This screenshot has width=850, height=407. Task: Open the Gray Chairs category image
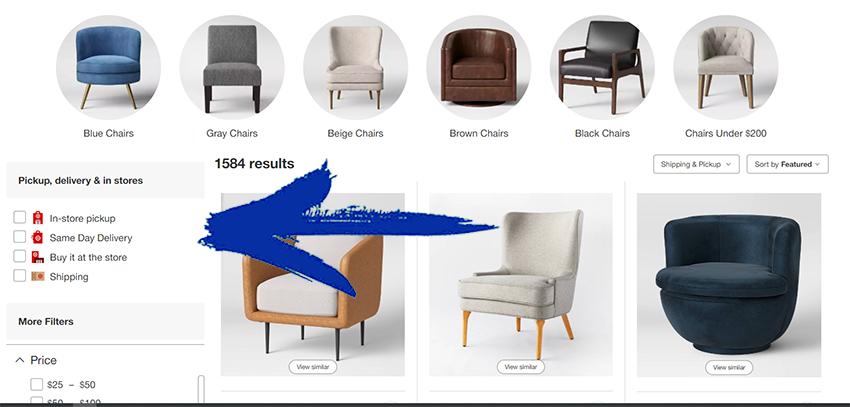pyautogui.click(x=232, y=67)
